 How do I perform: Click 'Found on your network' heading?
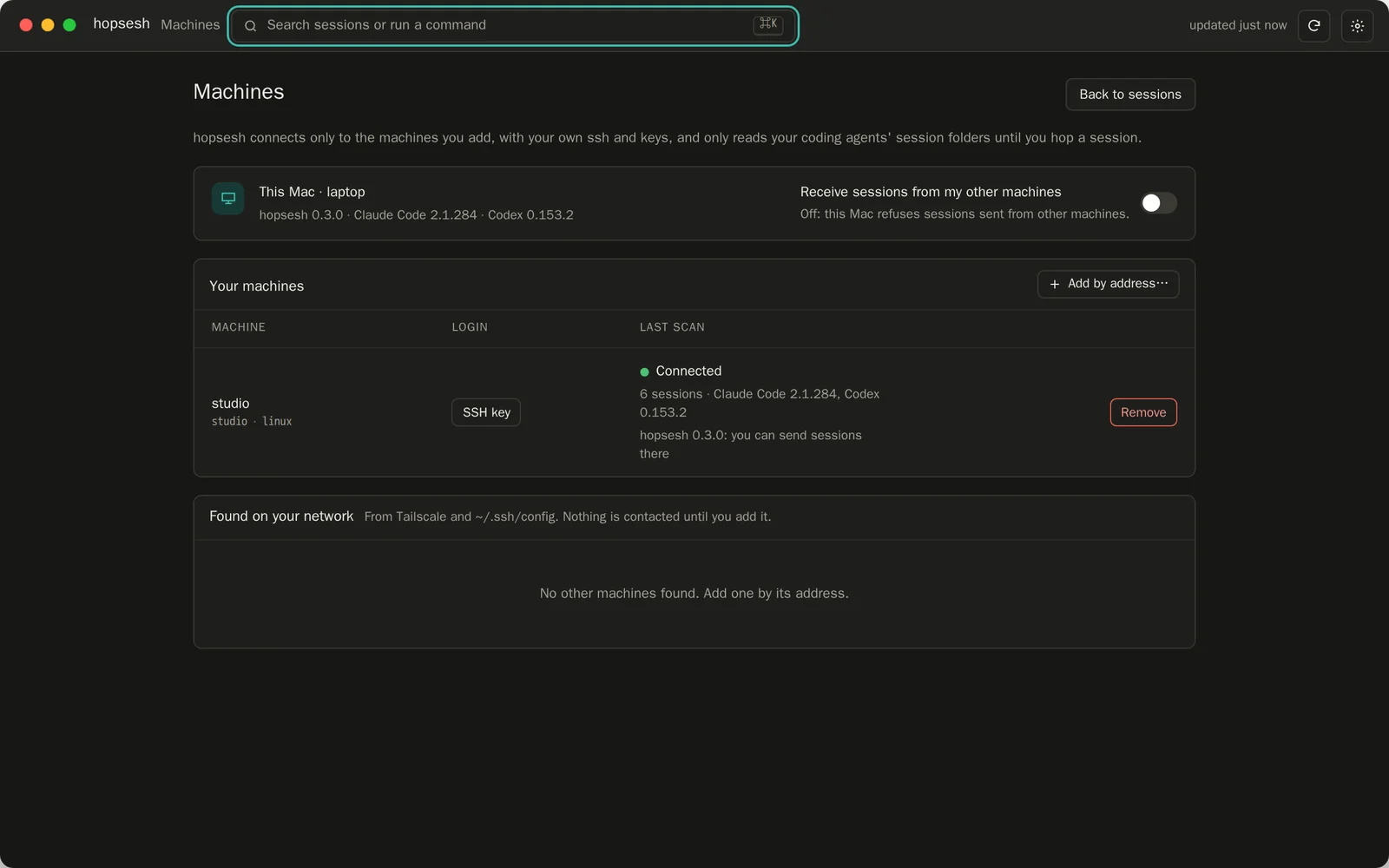click(281, 516)
